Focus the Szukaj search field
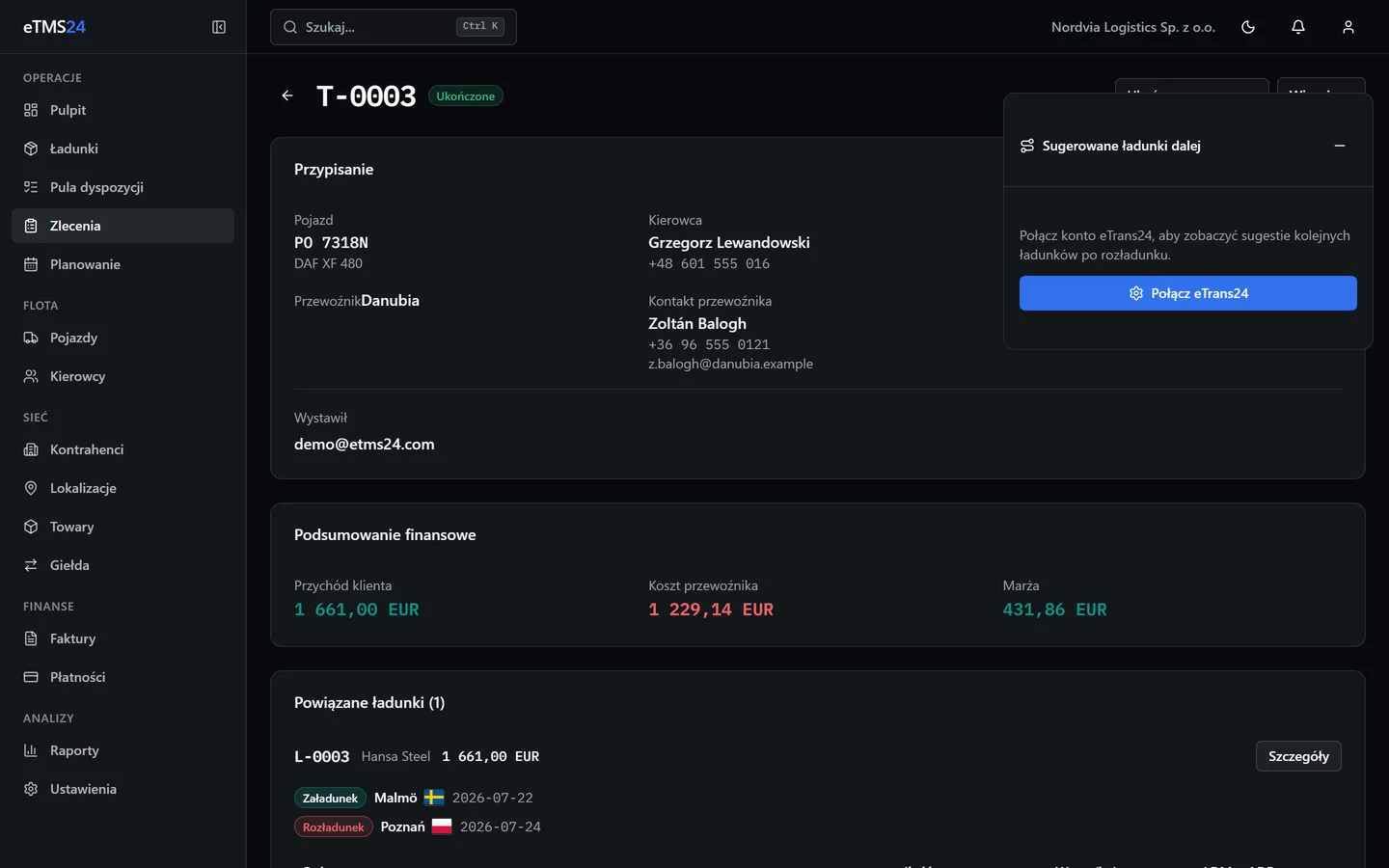 pyautogui.click(x=394, y=27)
